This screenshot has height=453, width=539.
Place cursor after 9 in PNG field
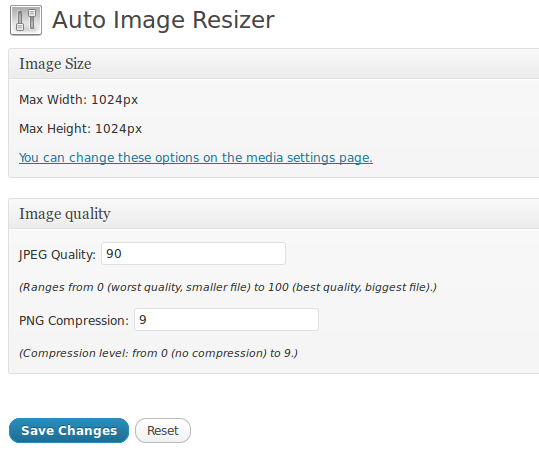148,320
